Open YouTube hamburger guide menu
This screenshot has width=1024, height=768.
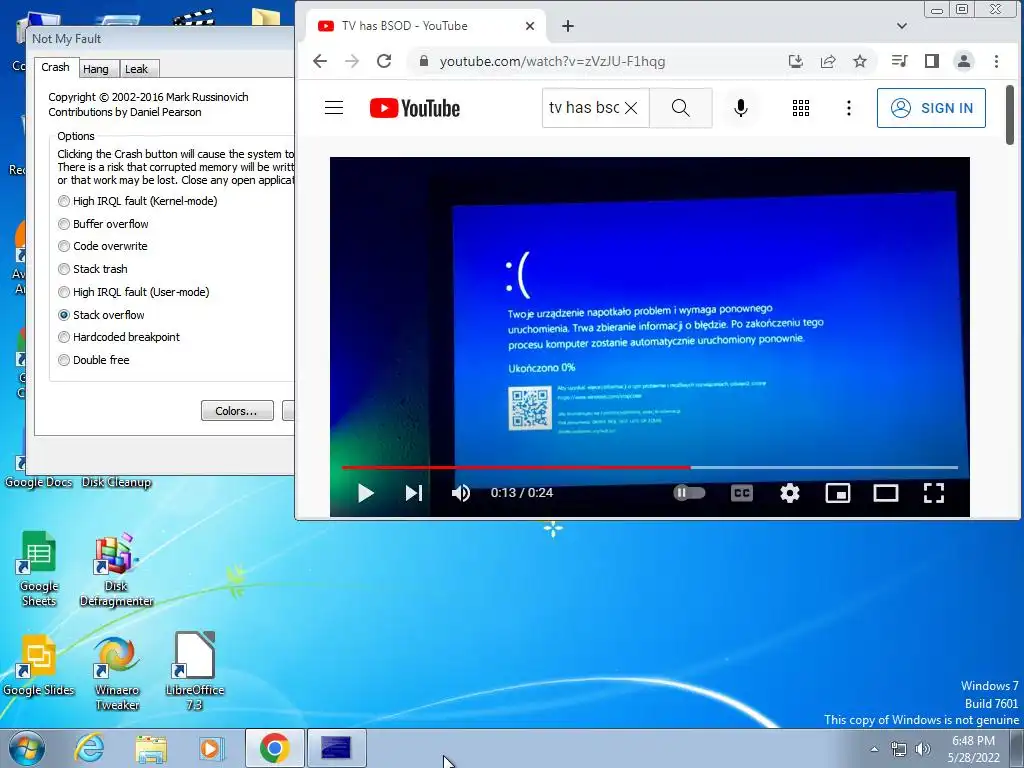coord(334,108)
